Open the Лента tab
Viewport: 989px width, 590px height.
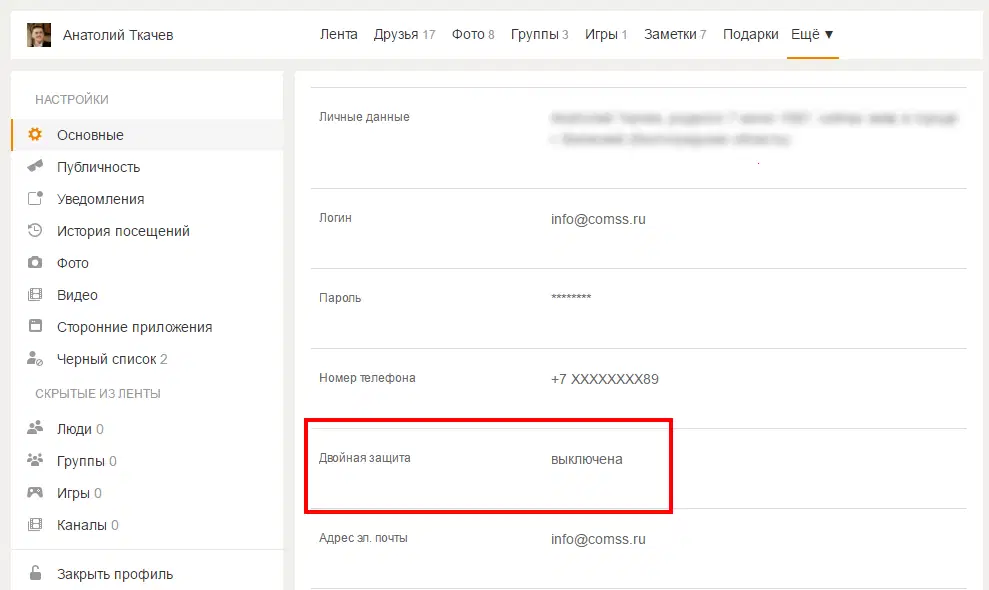[339, 34]
